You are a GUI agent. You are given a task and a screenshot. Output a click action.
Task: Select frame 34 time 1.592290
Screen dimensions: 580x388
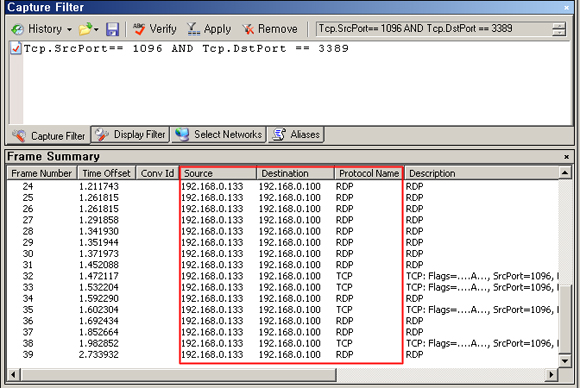pos(98,298)
